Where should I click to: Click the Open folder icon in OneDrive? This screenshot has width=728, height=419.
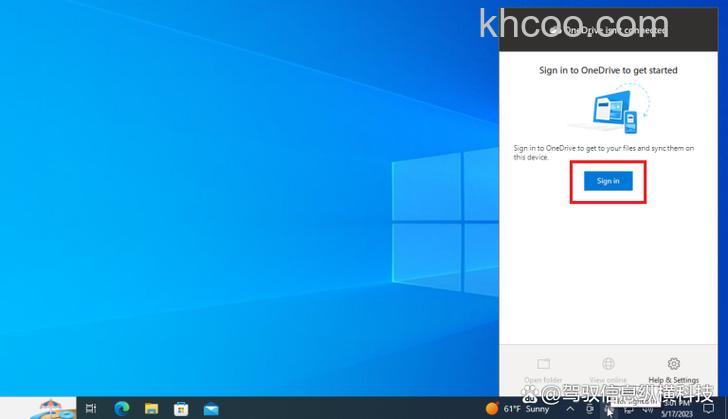(x=543, y=364)
